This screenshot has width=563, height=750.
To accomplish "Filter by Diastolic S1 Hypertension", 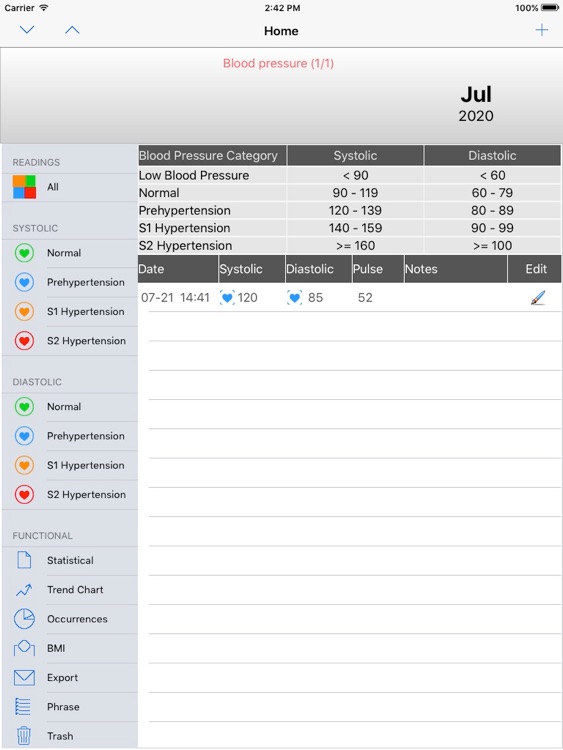I will [70, 465].
